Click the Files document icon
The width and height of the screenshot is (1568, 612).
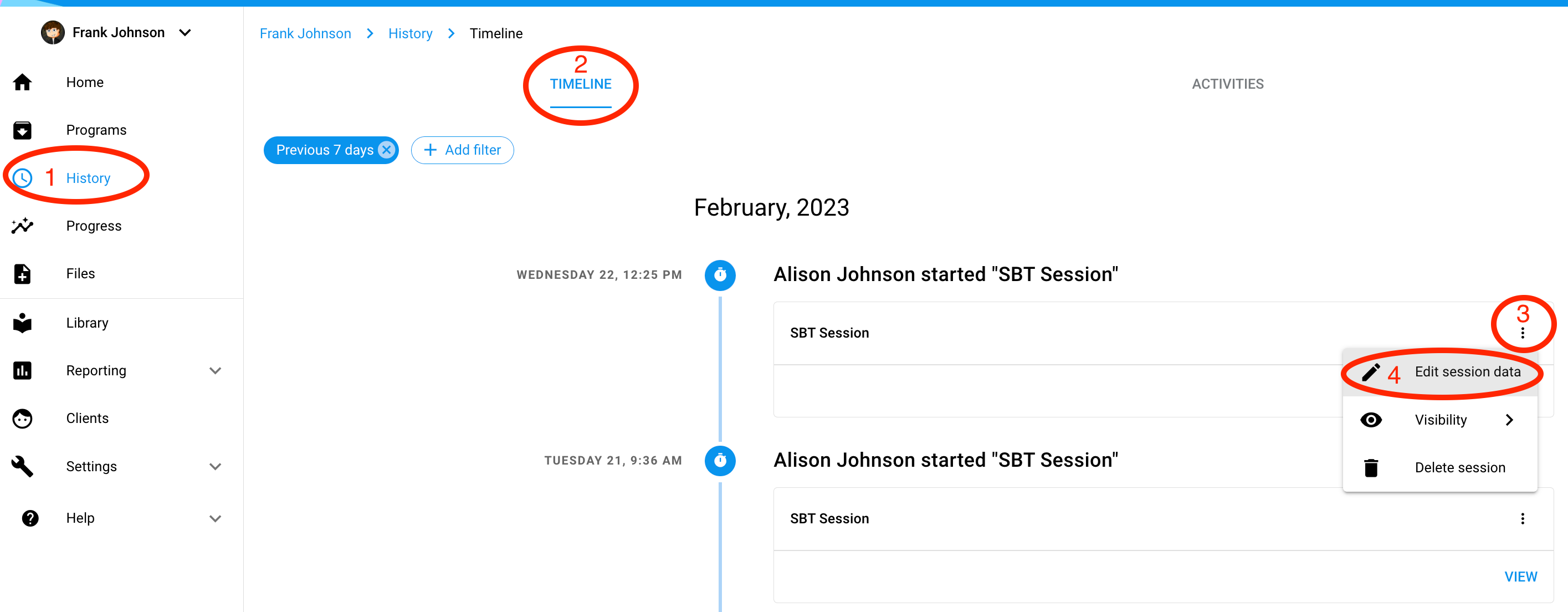click(x=23, y=274)
